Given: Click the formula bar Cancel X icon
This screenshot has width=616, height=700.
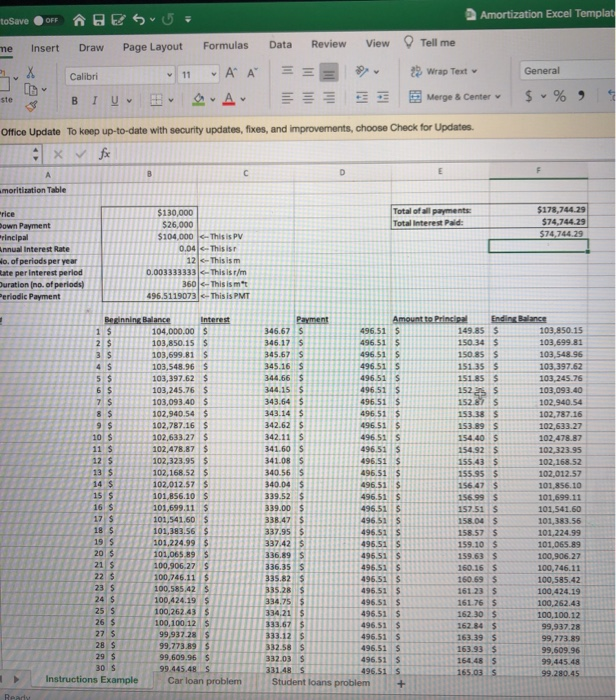Looking at the screenshot, I should pyautogui.click(x=58, y=154).
